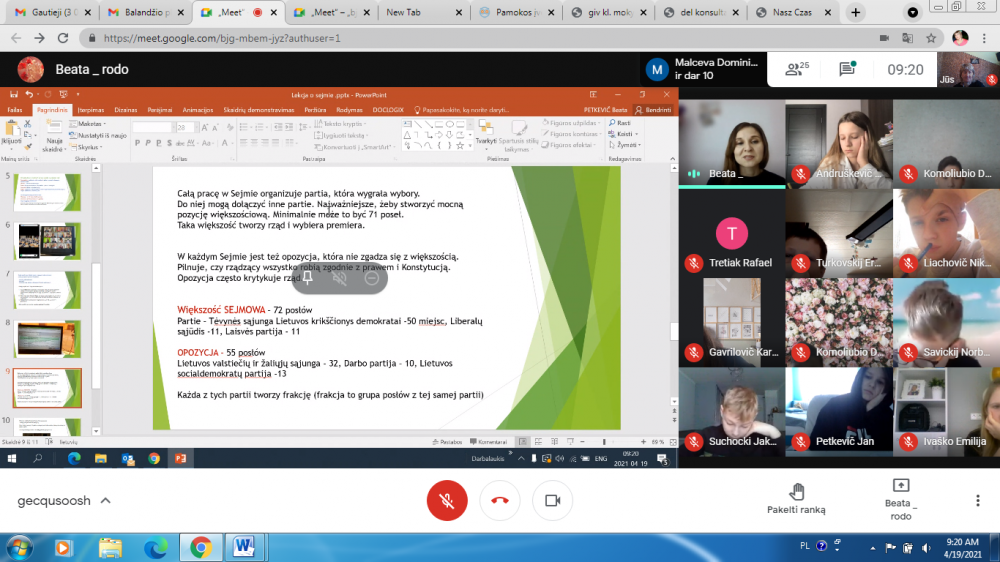Zoom out with minus in PowerPoint status bar

pos(582,441)
